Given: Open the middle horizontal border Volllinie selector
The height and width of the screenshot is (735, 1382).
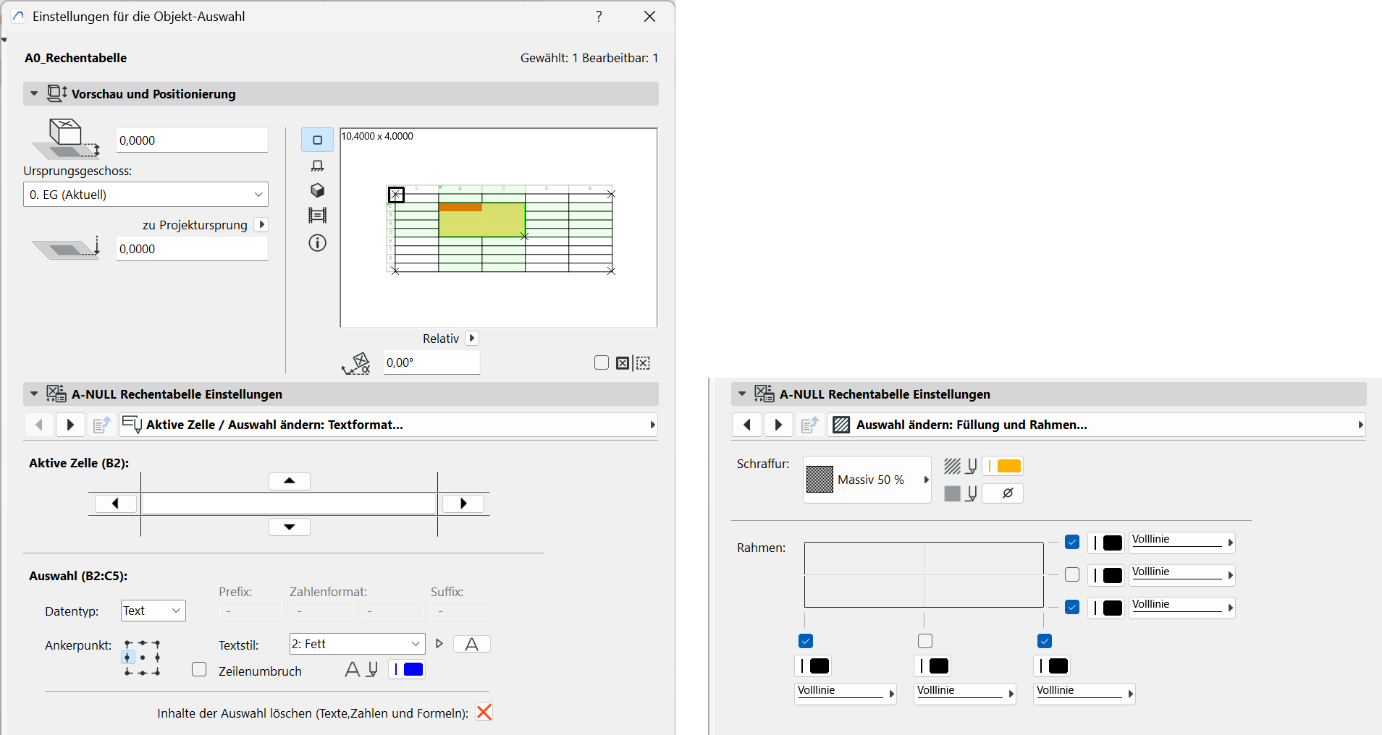Looking at the screenshot, I should click(1182, 575).
